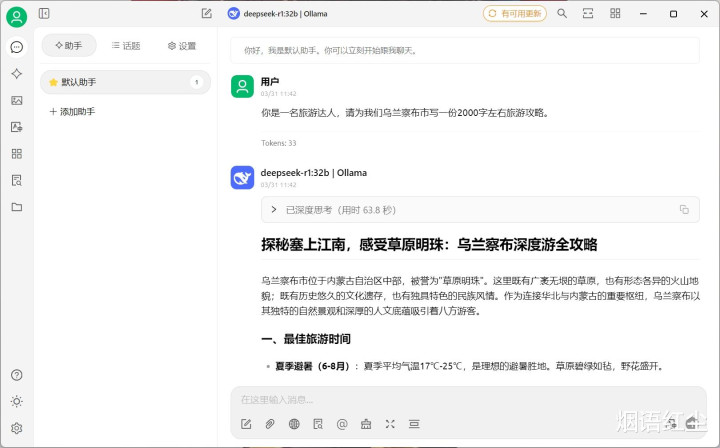Click the 夏季避暑（6-8月） bullet text
The width and height of the screenshot is (720, 448).
point(312,366)
